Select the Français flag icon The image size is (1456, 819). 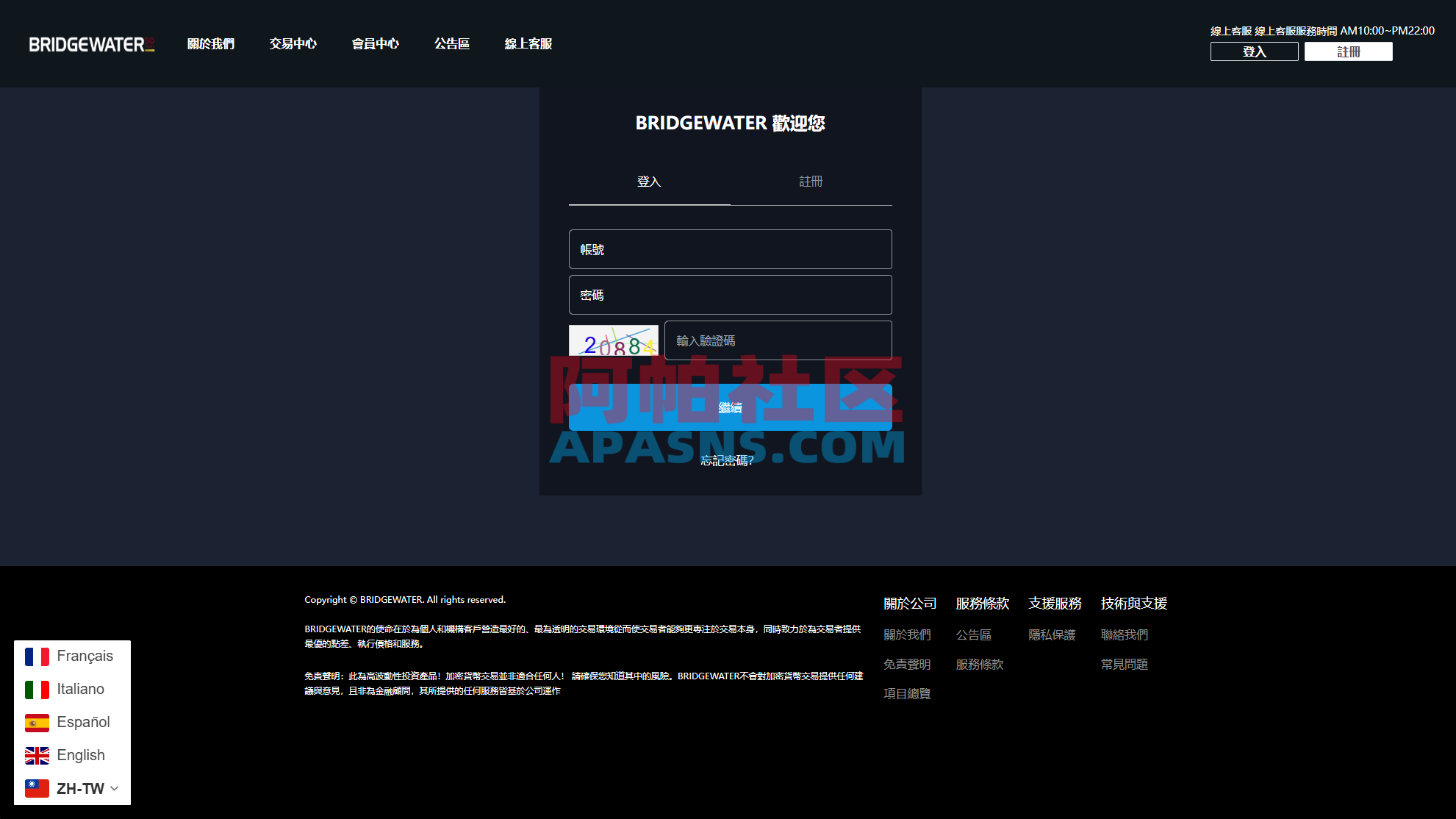point(37,656)
